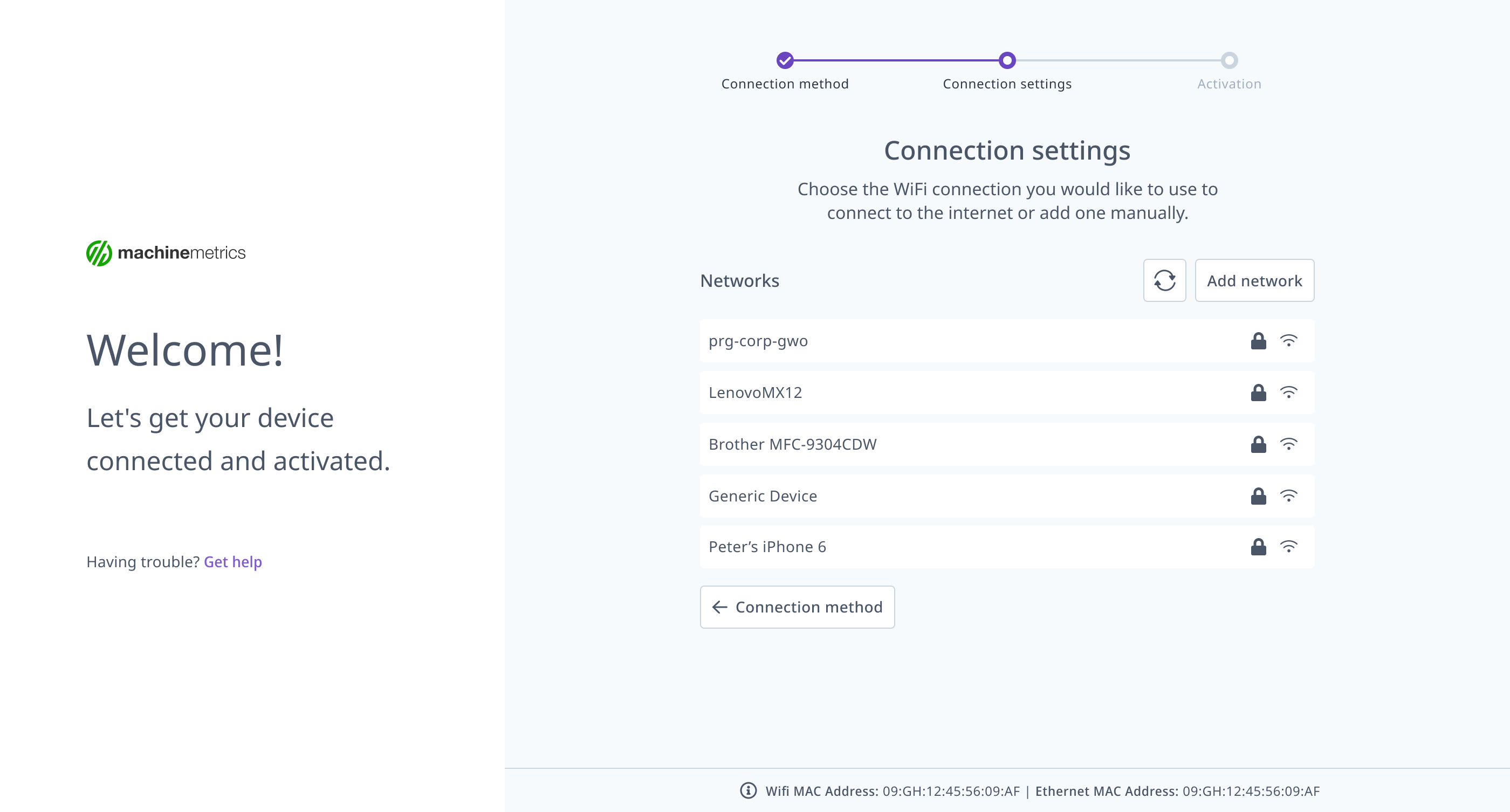The image size is (1510, 812).
Task: Click the back arrow inside Connection method button
Action: 720,607
